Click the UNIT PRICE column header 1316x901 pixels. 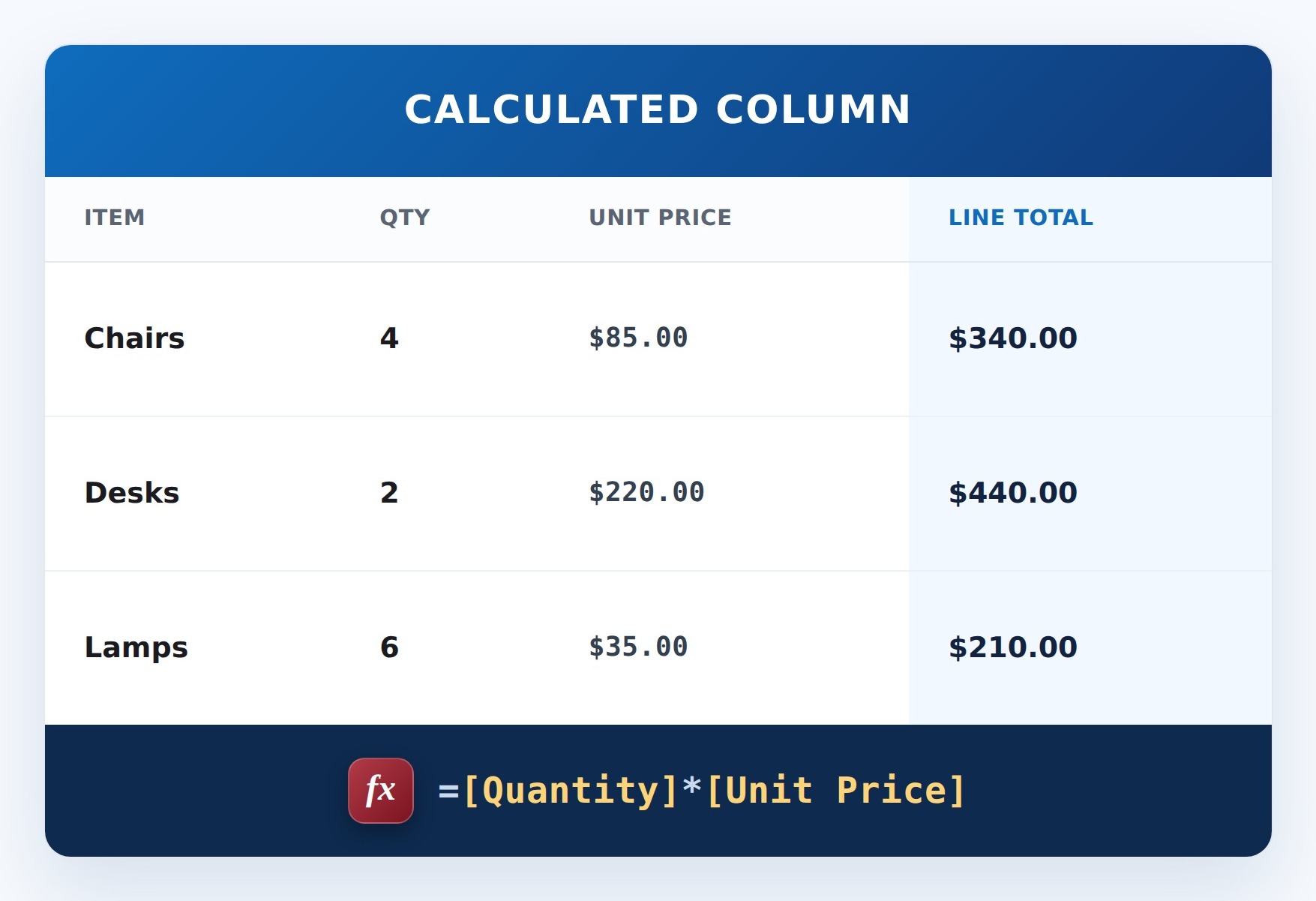pyautogui.click(x=660, y=218)
